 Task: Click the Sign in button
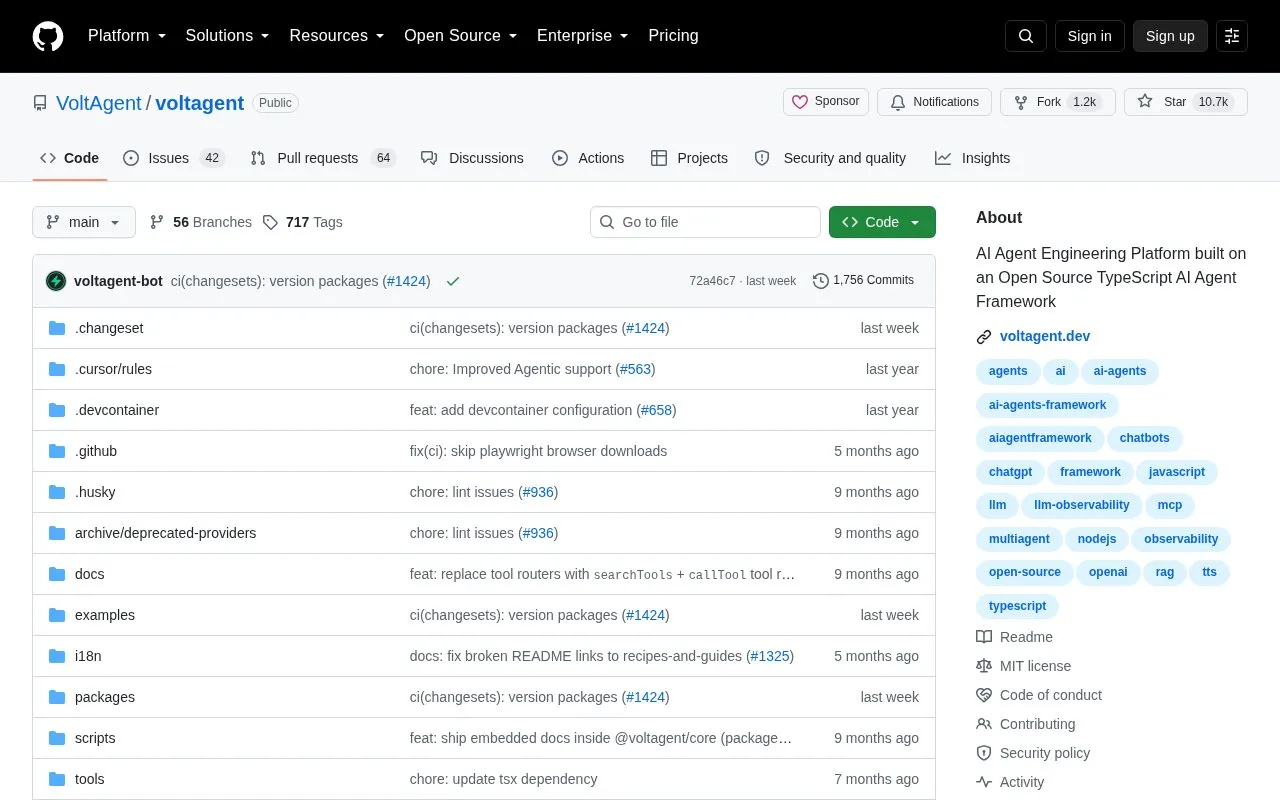[x=1089, y=36]
